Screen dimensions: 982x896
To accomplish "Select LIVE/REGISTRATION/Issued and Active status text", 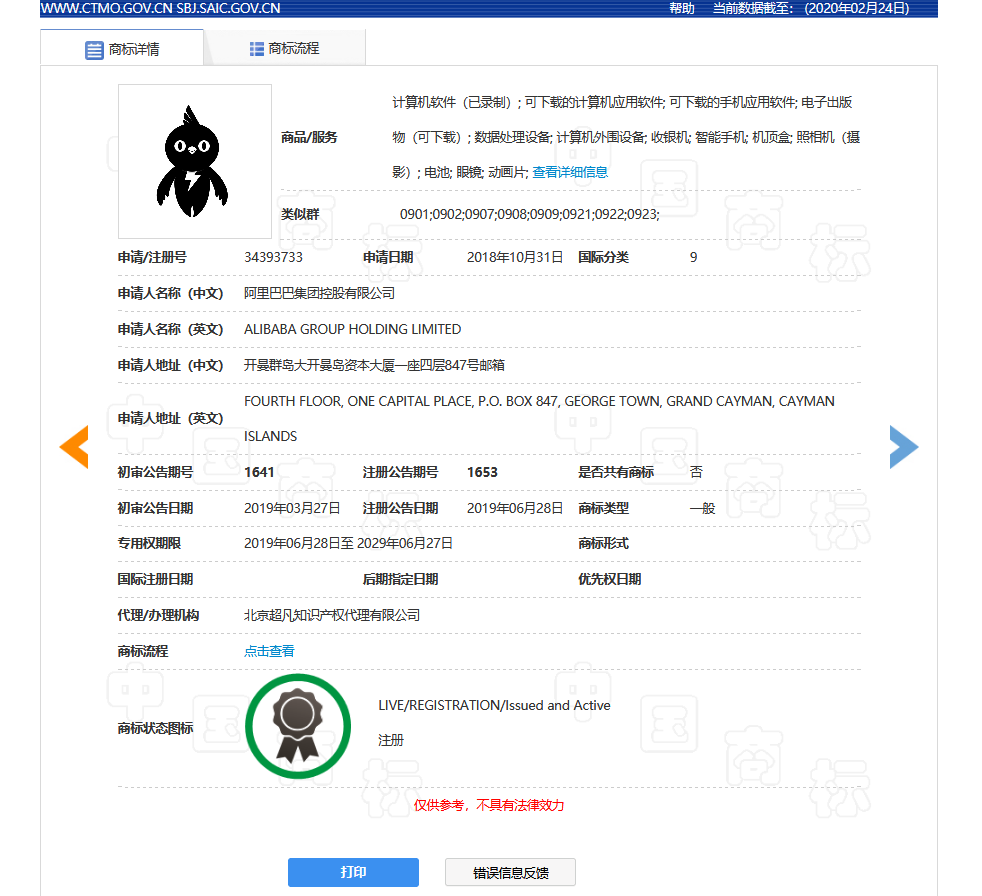I will pyautogui.click(x=494, y=706).
